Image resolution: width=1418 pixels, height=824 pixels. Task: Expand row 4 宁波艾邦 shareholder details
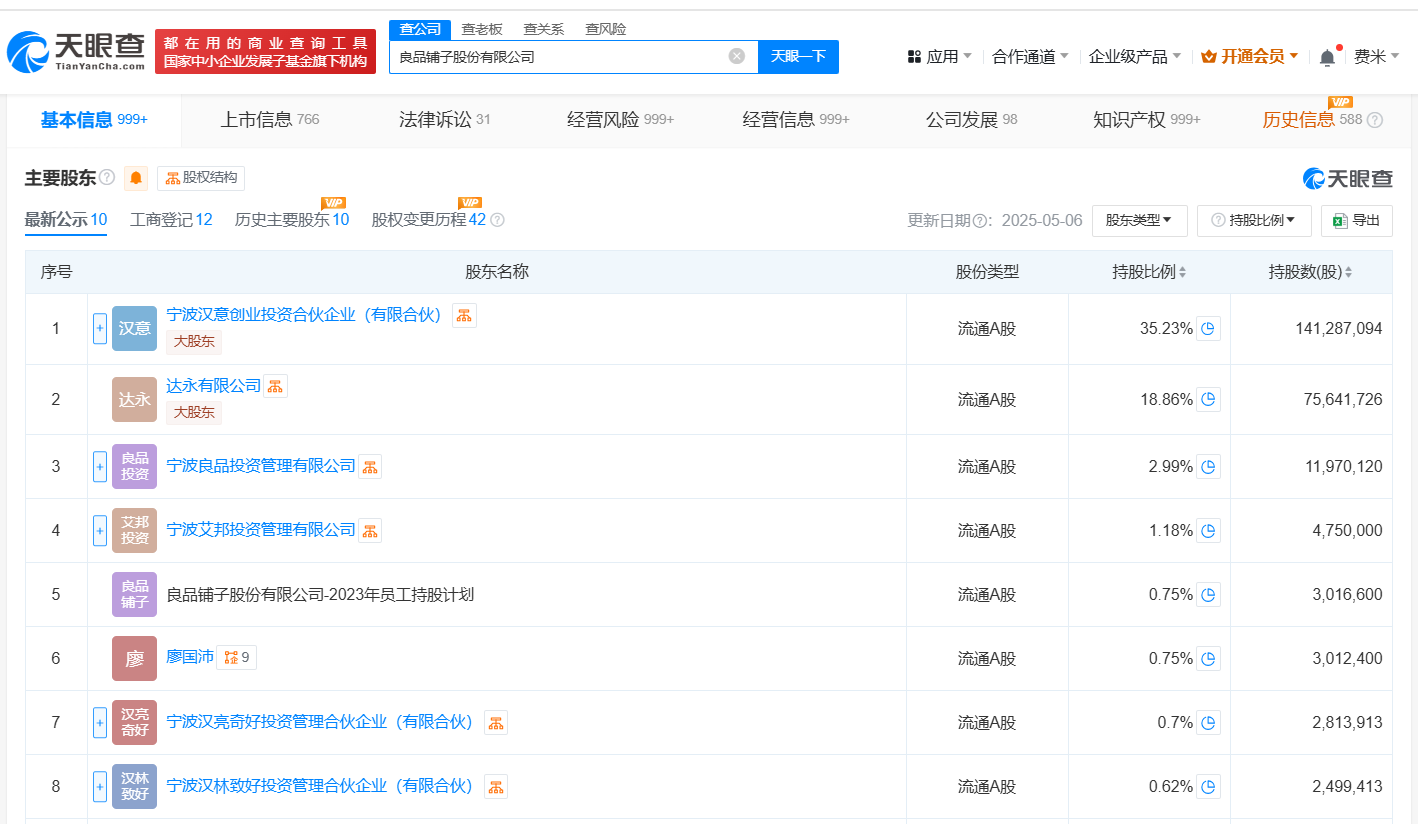coord(100,530)
